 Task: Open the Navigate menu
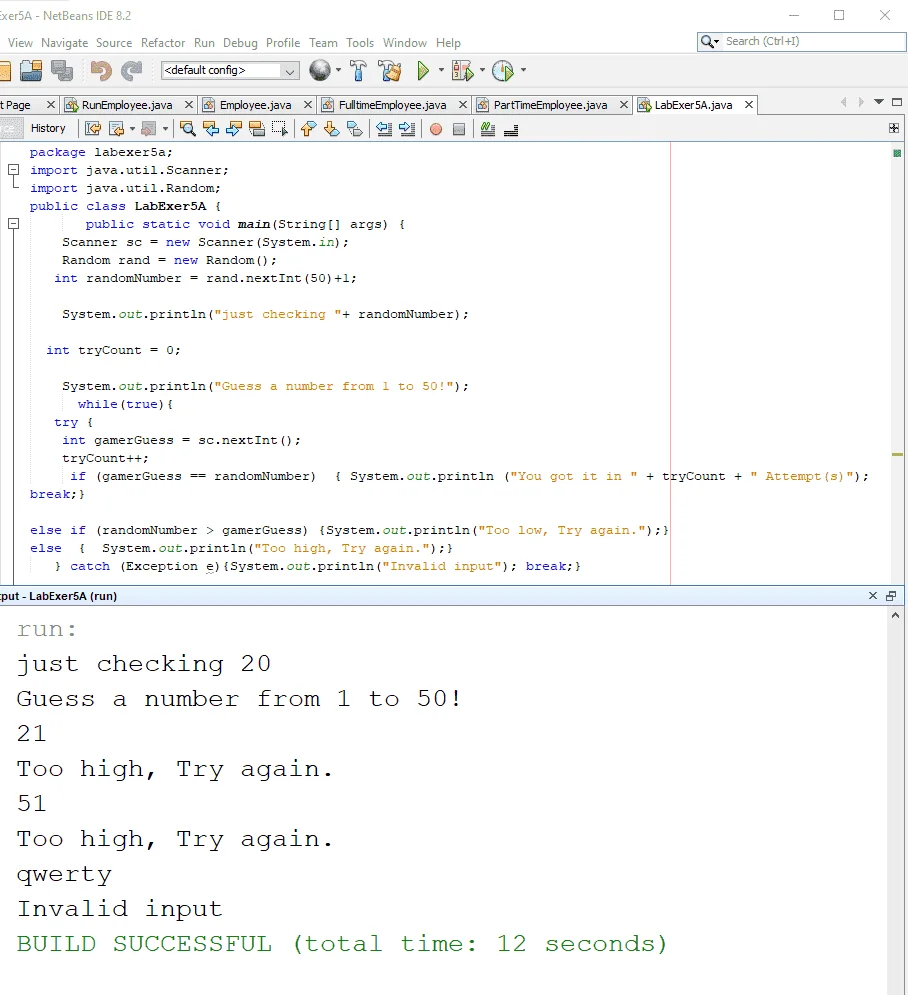(x=65, y=43)
